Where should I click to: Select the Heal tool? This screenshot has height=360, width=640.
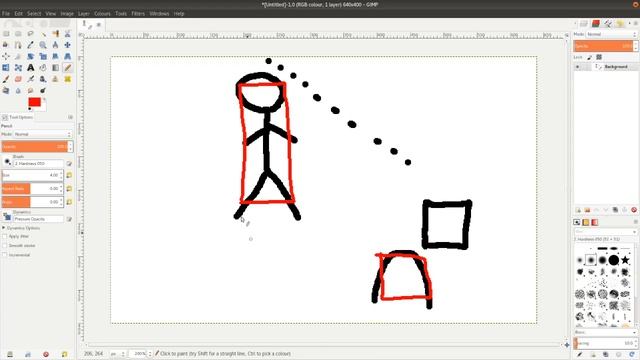[x=67, y=79]
